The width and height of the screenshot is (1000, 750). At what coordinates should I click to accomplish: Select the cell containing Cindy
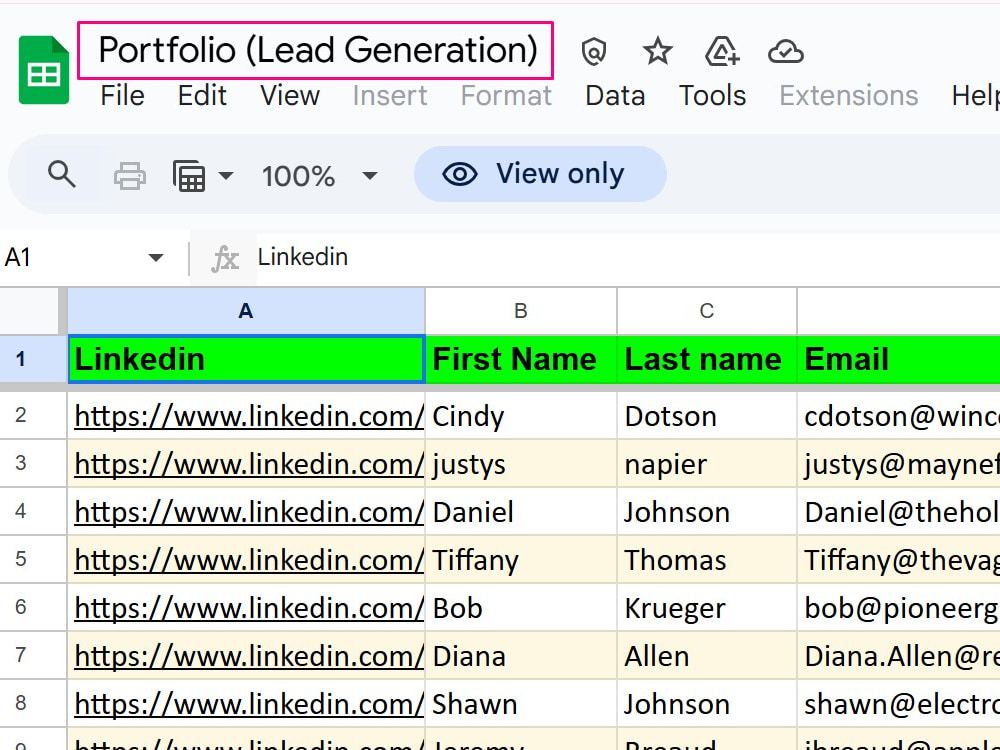(x=521, y=415)
